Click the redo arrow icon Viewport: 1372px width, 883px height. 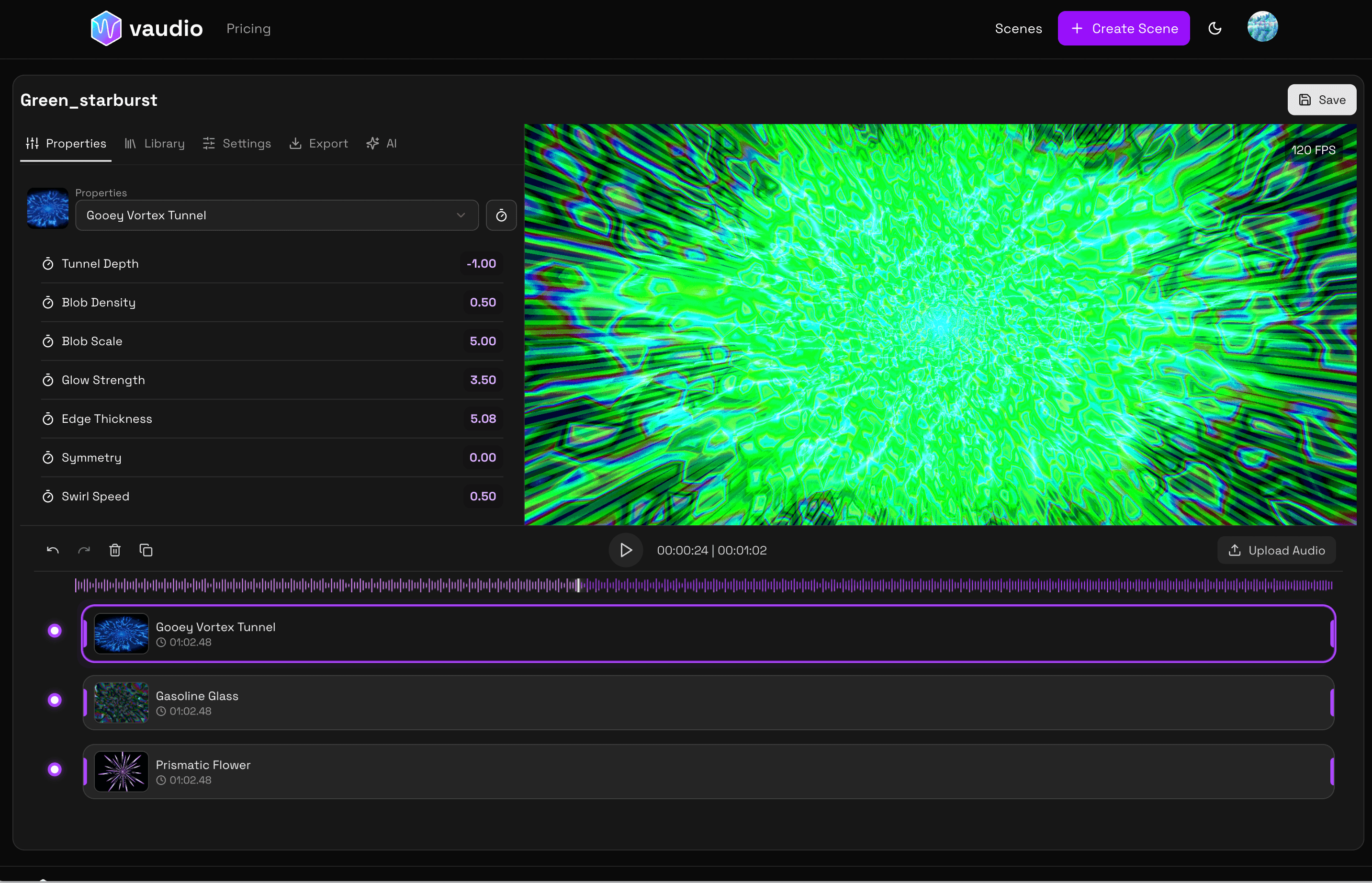coord(84,551)
